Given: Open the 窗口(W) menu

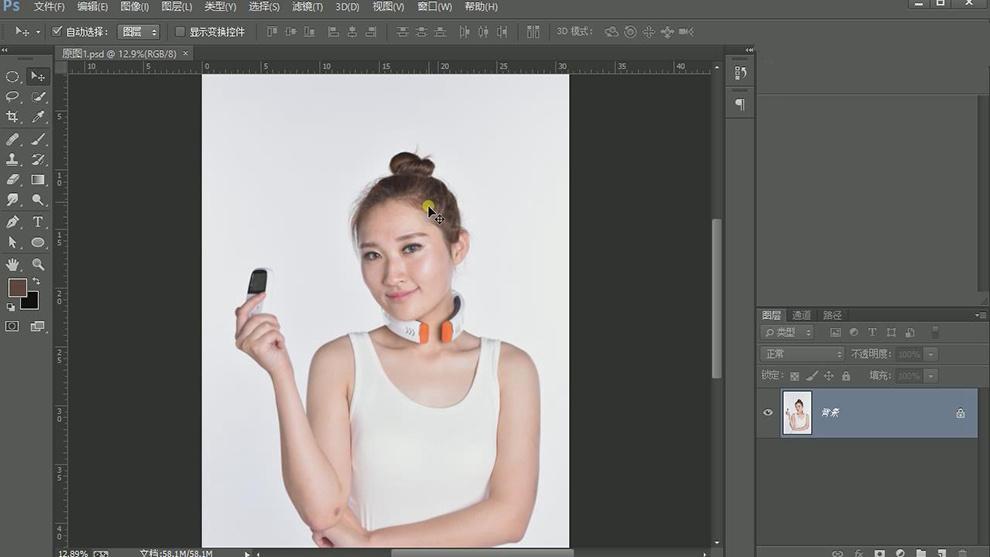Looking at the screenshot, I should coord(435,7).
